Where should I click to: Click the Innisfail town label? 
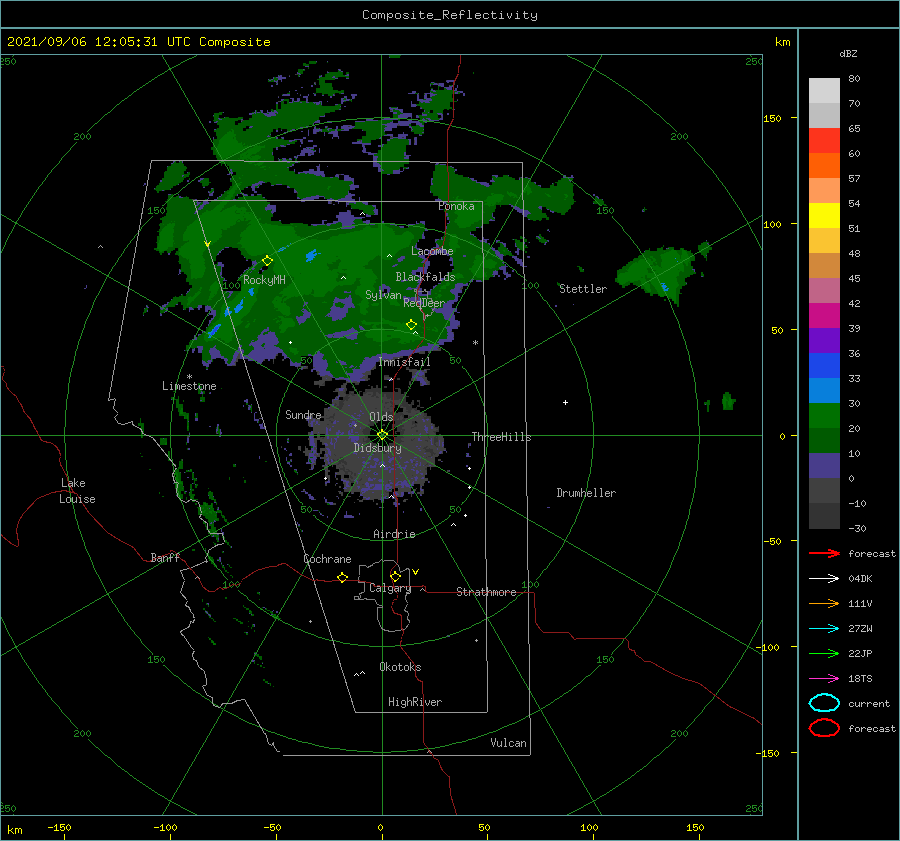tap(404, 362)
